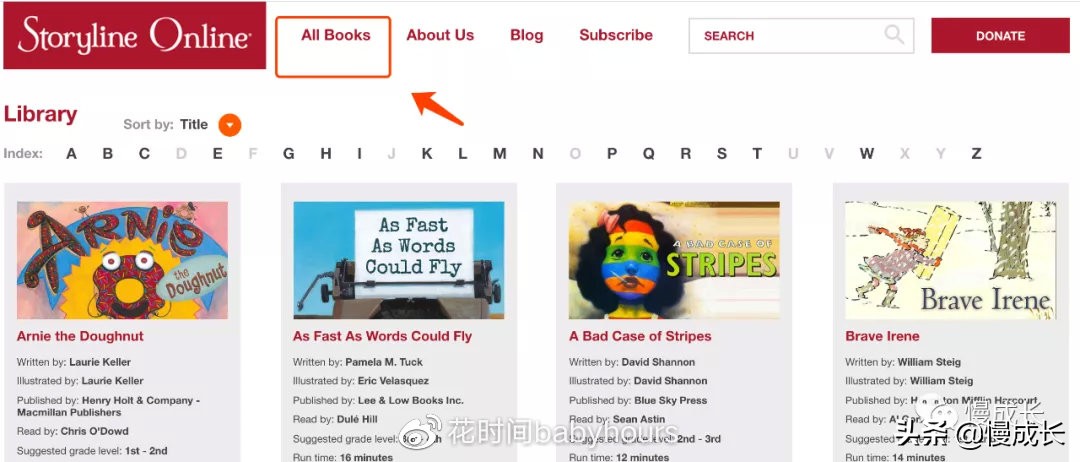Click the Storyline Online logo
Screen dimensions: 1080x462
coord(134,35)
